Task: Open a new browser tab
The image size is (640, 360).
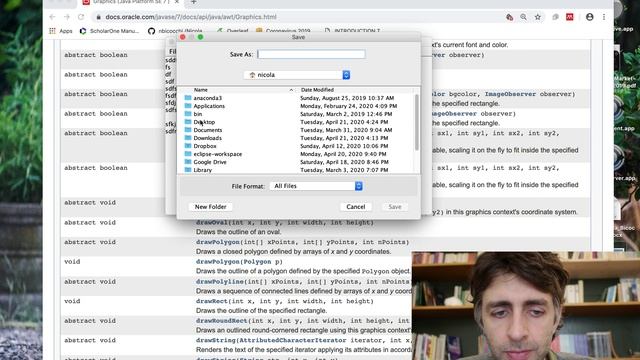Action: click(193, 2)
